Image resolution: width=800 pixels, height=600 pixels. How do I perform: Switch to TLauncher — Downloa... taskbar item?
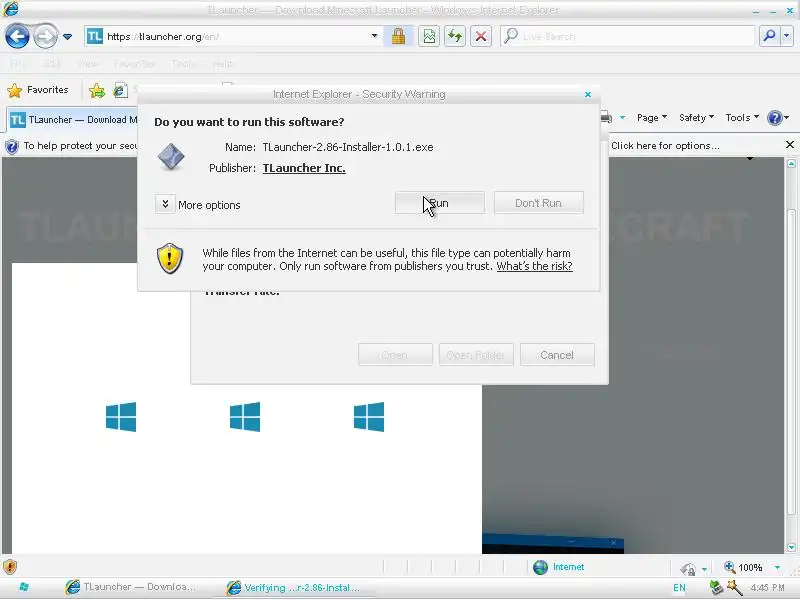click(131, 587)
